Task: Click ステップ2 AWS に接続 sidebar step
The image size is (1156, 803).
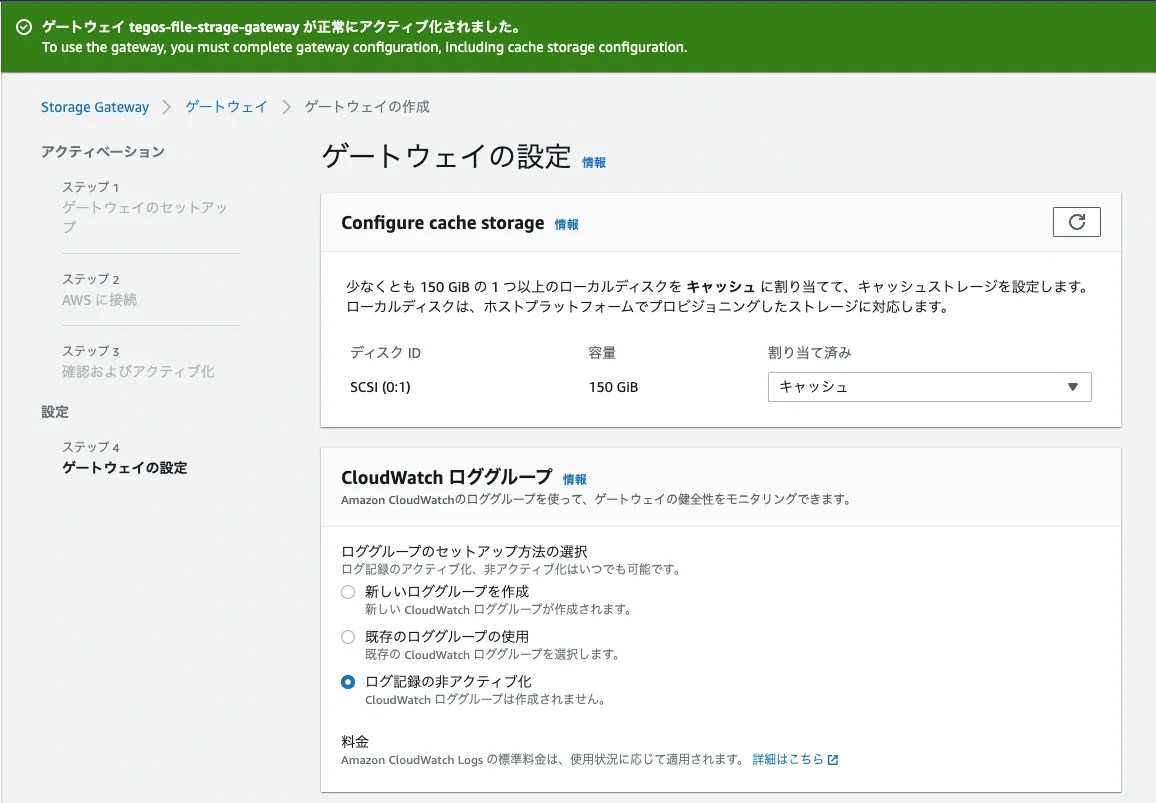Action: point(110,297)
